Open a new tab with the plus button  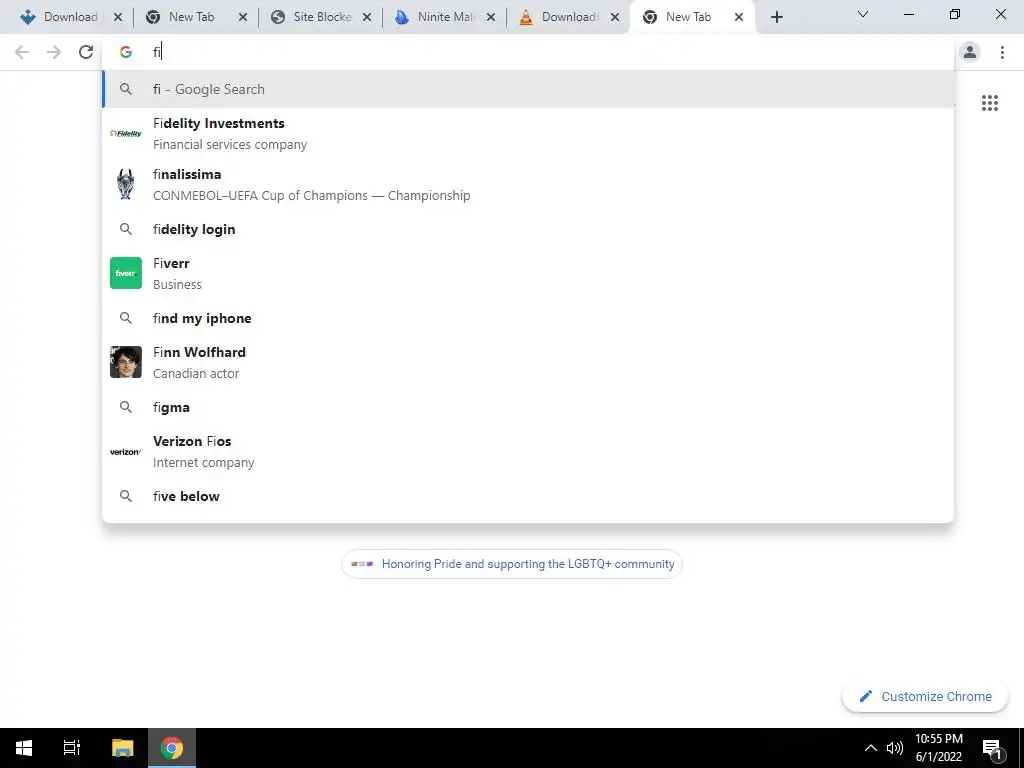pyautogui.click(x=776, y=17)
